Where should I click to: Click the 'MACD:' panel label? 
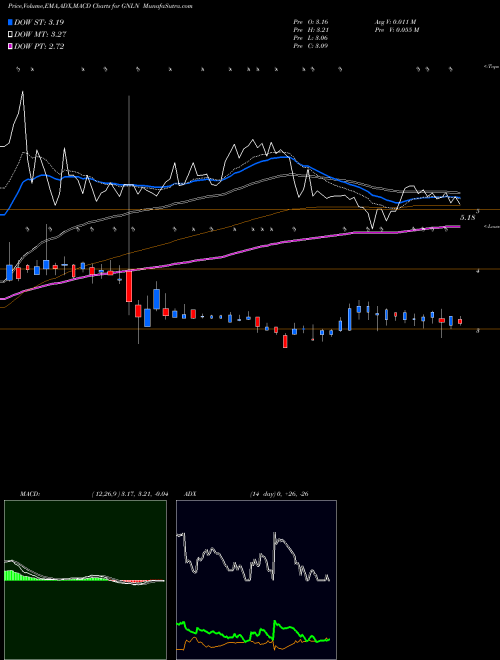click(x=30, y=494)
